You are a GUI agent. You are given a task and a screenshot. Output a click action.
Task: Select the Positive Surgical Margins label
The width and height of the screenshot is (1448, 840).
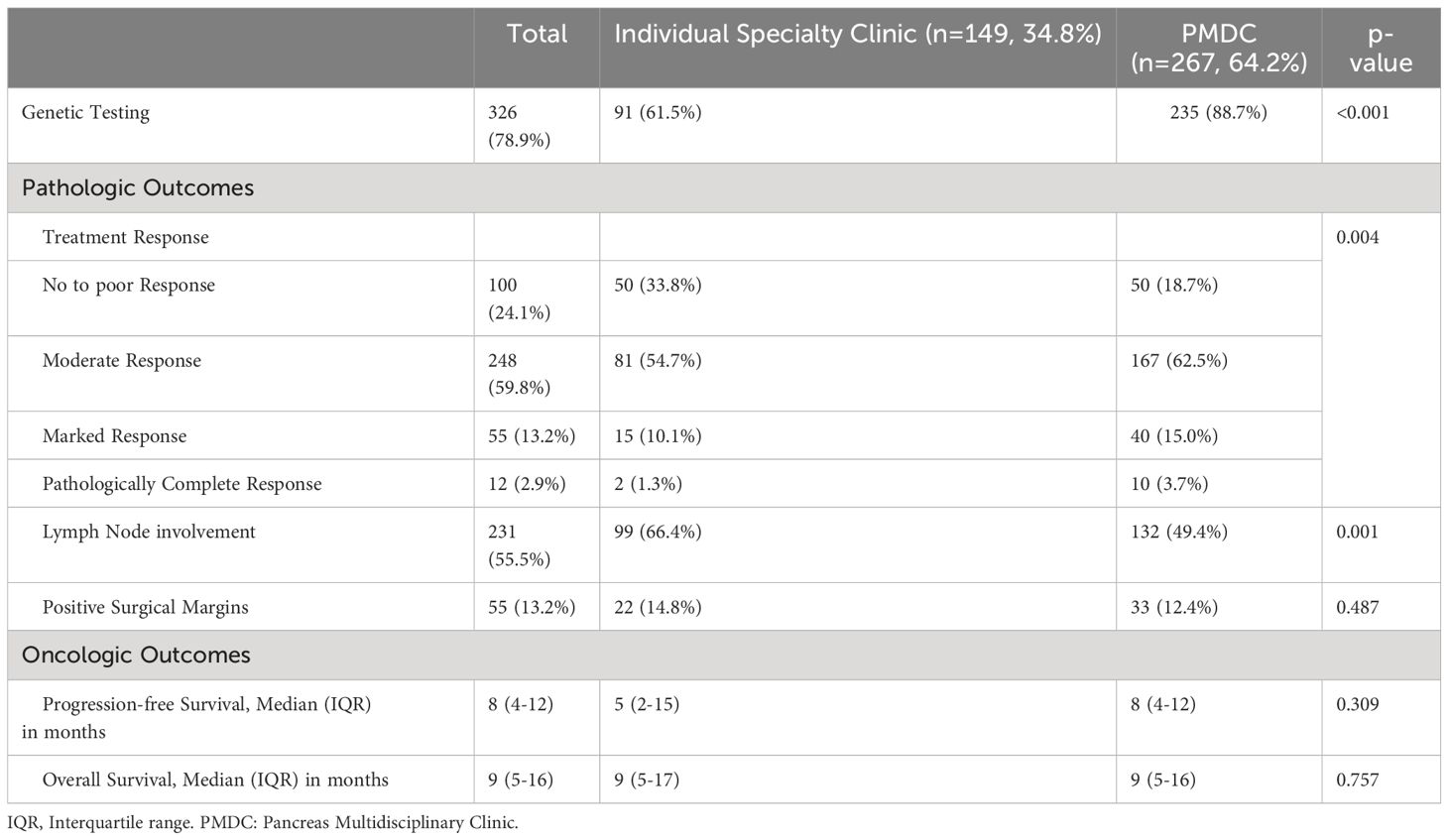[146, 607]
